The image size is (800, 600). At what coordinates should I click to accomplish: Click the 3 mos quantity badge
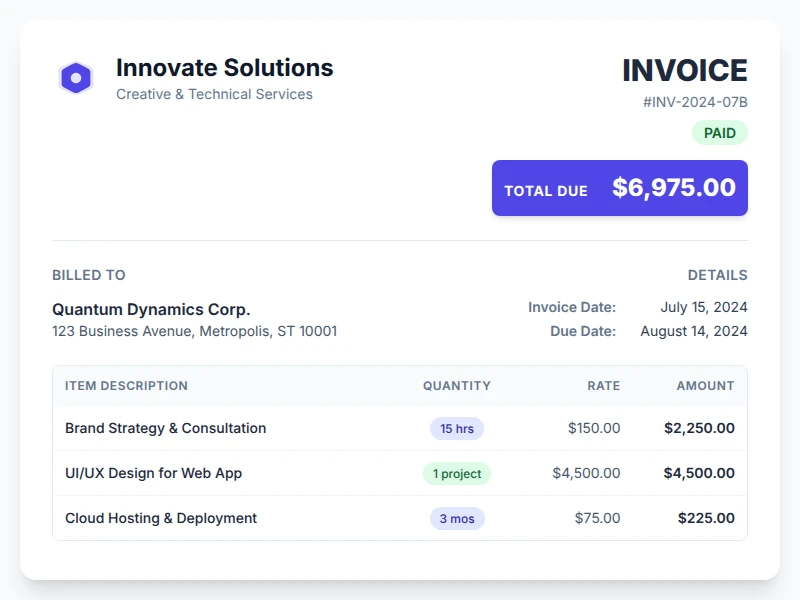pos(457,518)
